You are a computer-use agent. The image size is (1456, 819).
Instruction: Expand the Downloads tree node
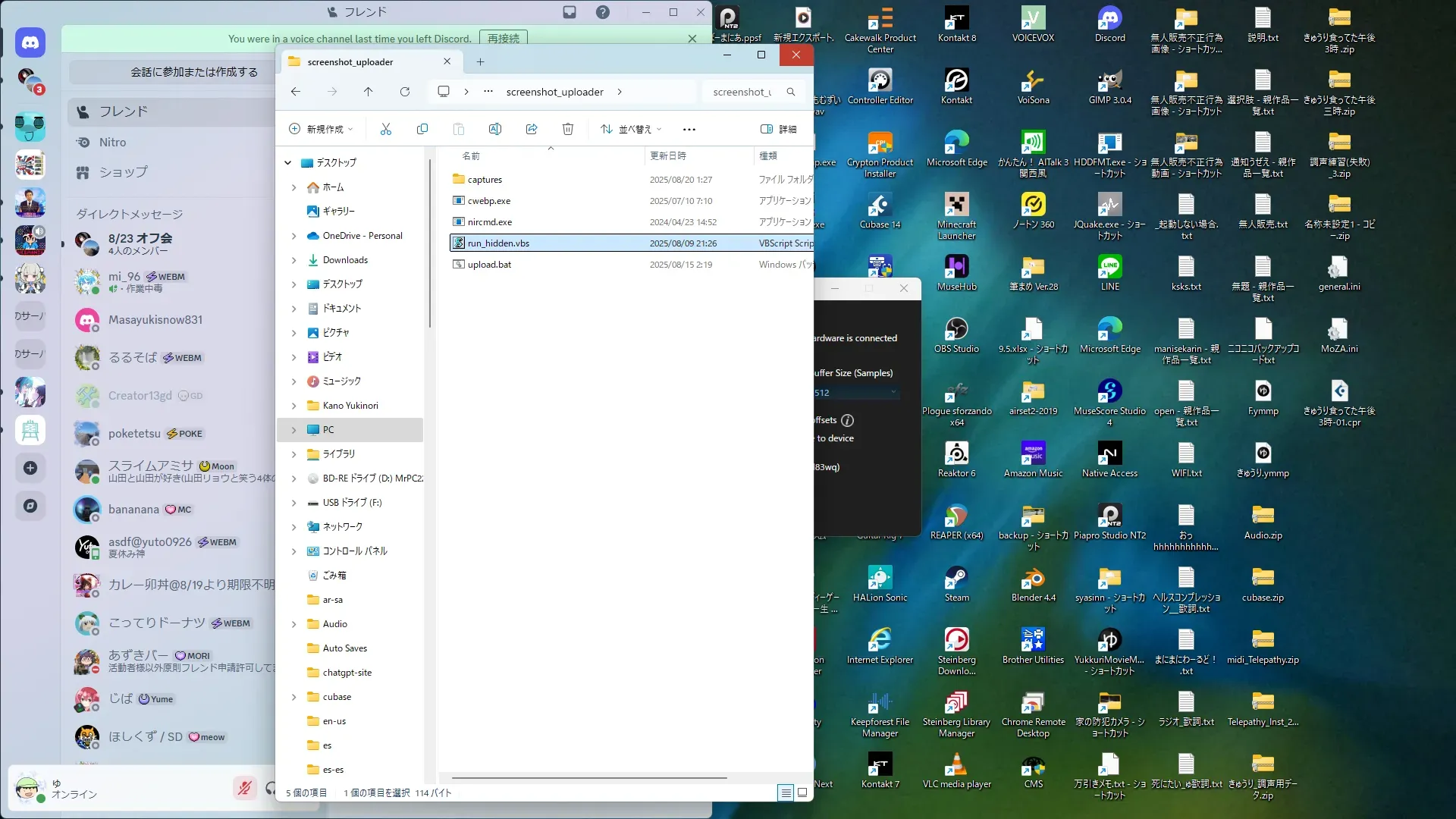pos(294,260)
